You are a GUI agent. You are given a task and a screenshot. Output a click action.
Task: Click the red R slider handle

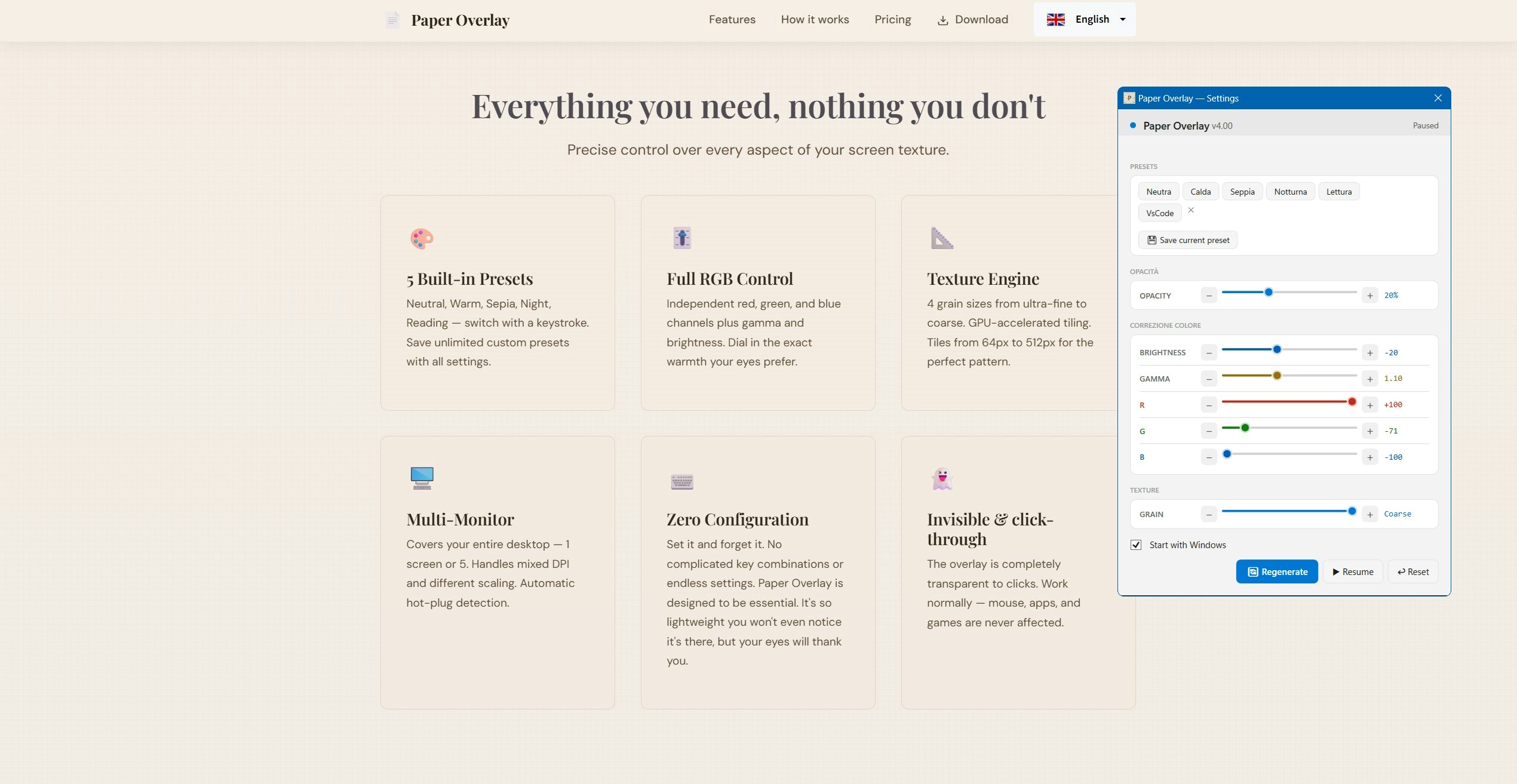1352,402
